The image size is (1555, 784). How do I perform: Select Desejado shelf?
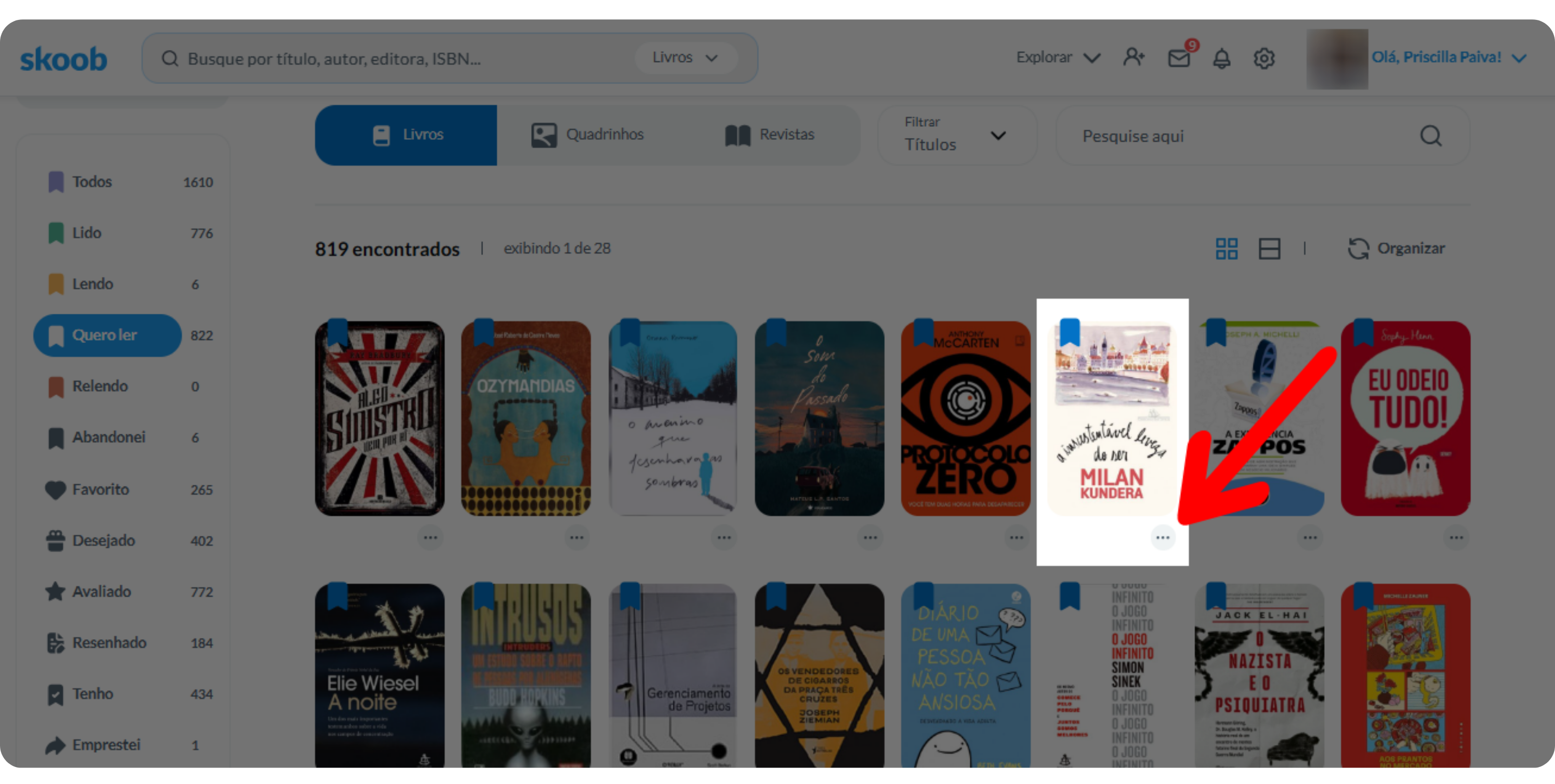point(130,541)
